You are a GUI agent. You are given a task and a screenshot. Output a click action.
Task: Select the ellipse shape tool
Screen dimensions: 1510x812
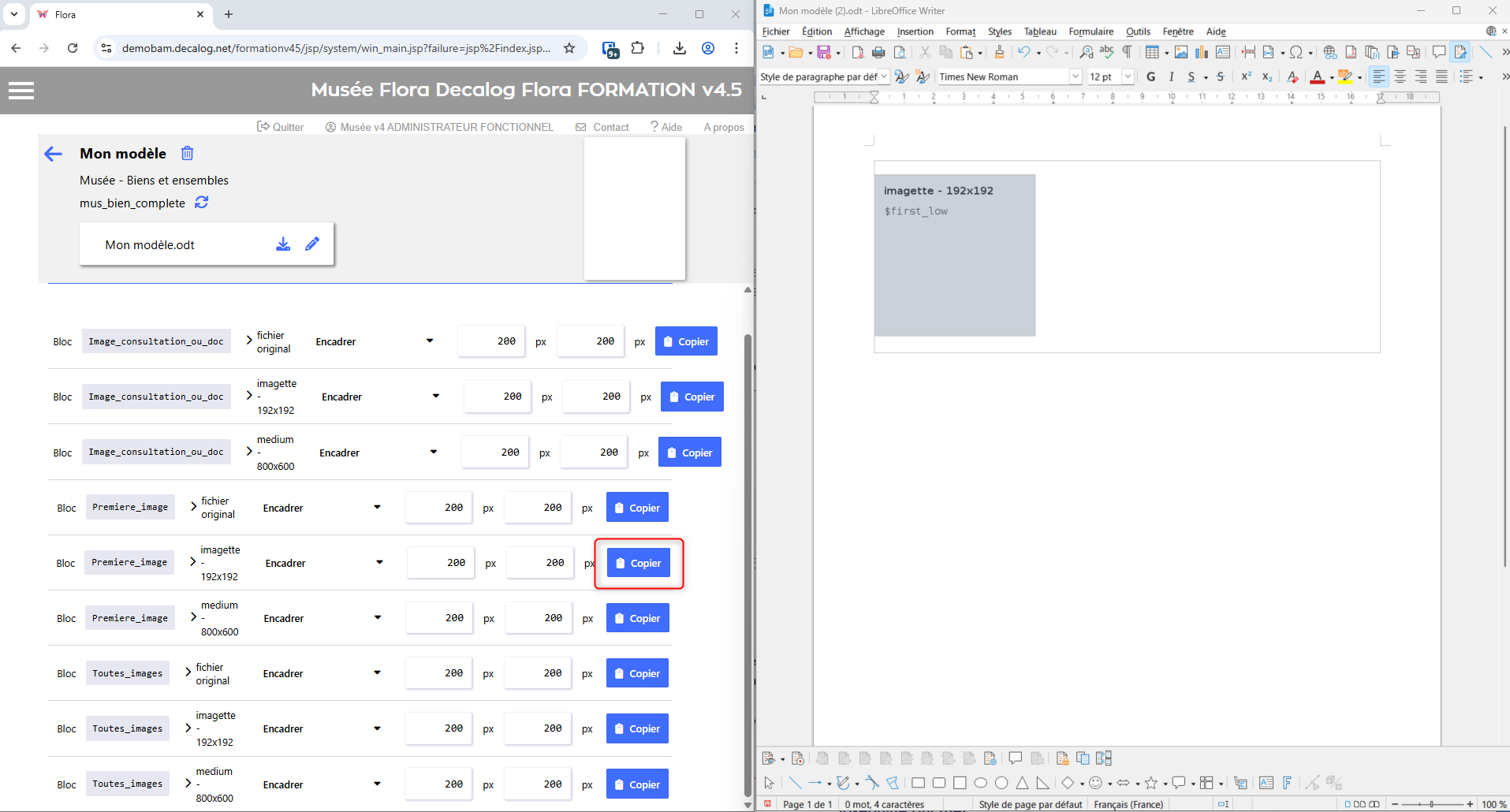(x=980, y=783)
